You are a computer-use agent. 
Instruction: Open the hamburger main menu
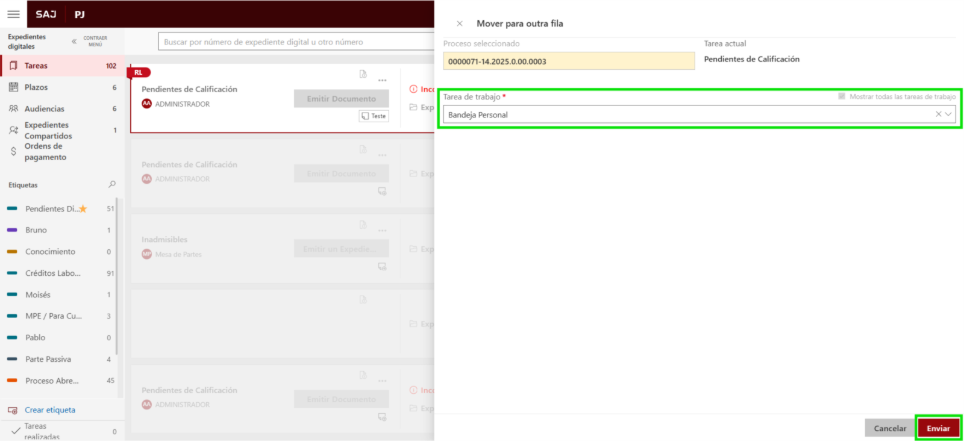tap(13, 15)
